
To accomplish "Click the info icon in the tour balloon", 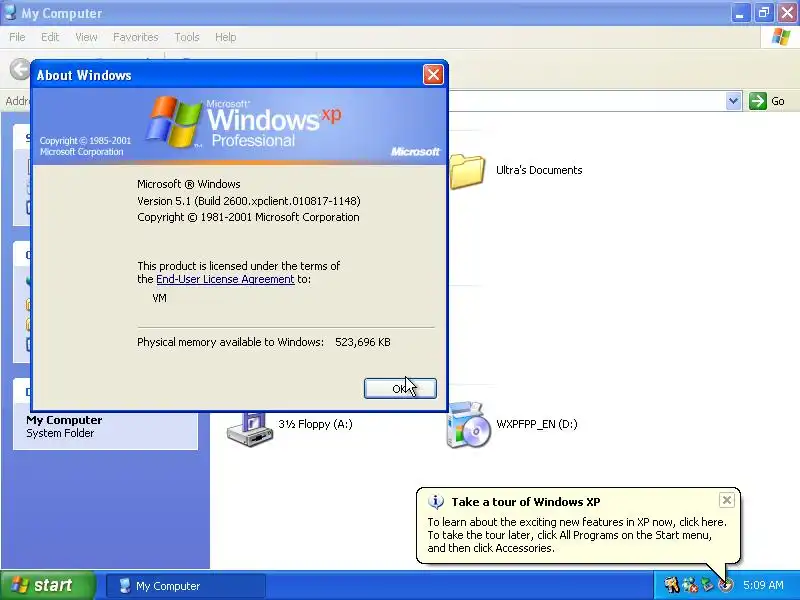I will pos(435,502).
